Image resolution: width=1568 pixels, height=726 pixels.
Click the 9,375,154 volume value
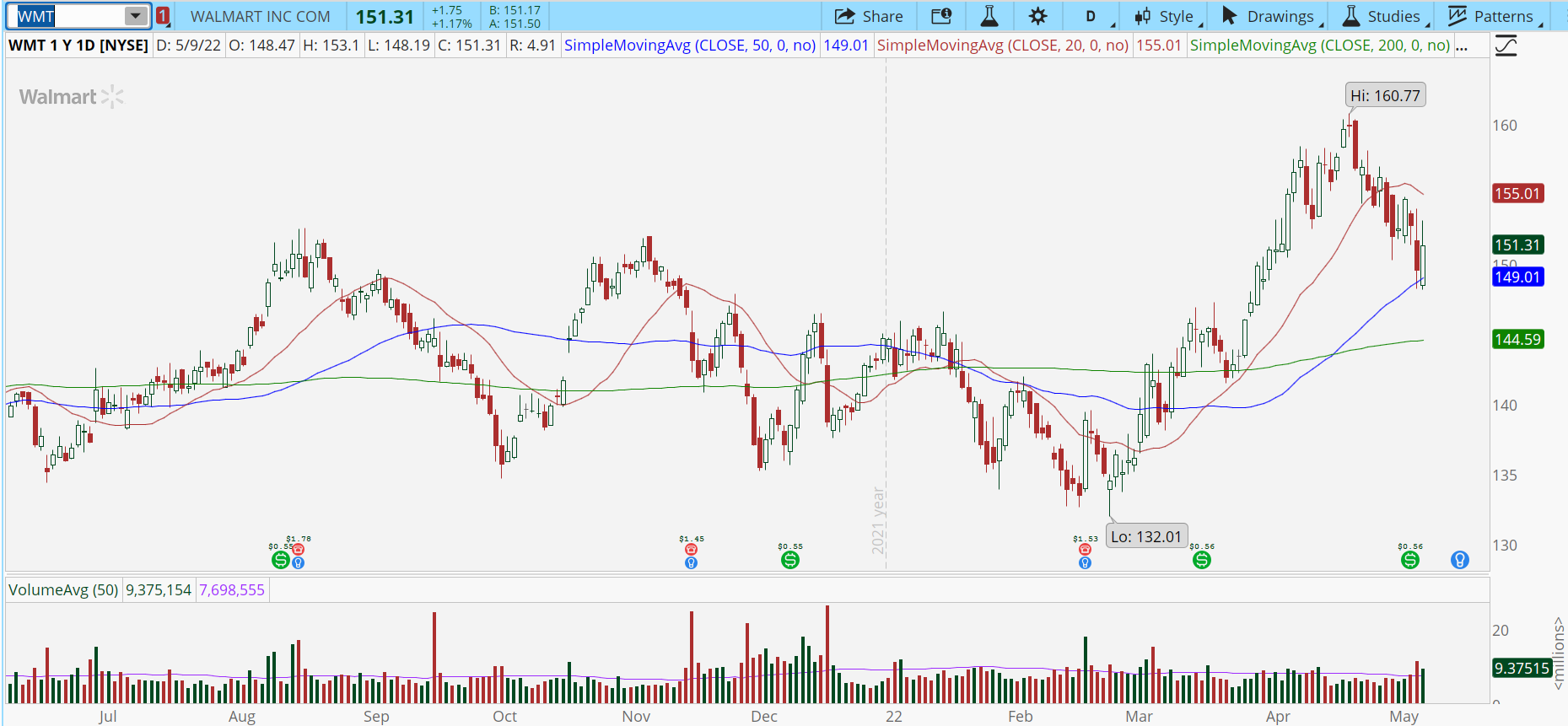159,590
